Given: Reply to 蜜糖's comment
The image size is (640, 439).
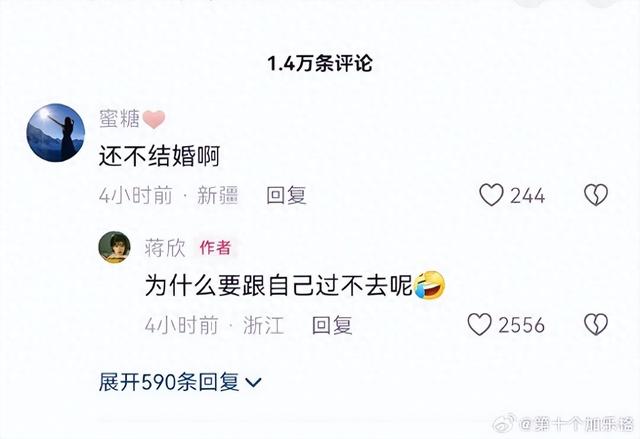Looking at the screenshot, I should [286, 195].
